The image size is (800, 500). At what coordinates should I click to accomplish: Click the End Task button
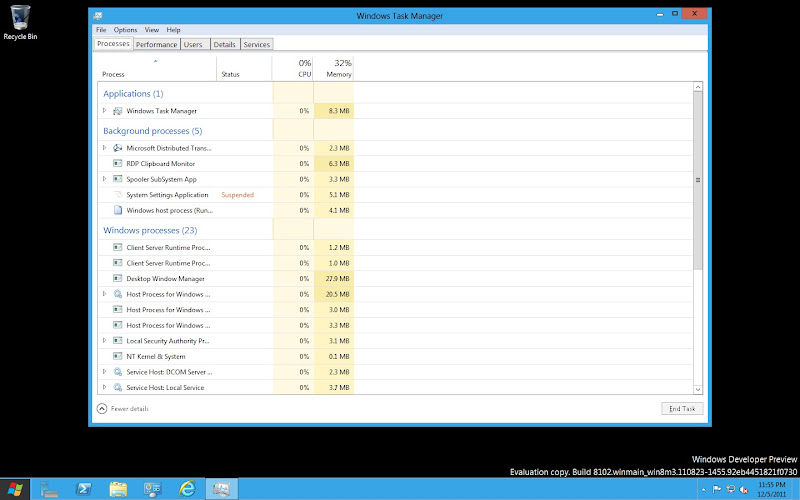682,409
